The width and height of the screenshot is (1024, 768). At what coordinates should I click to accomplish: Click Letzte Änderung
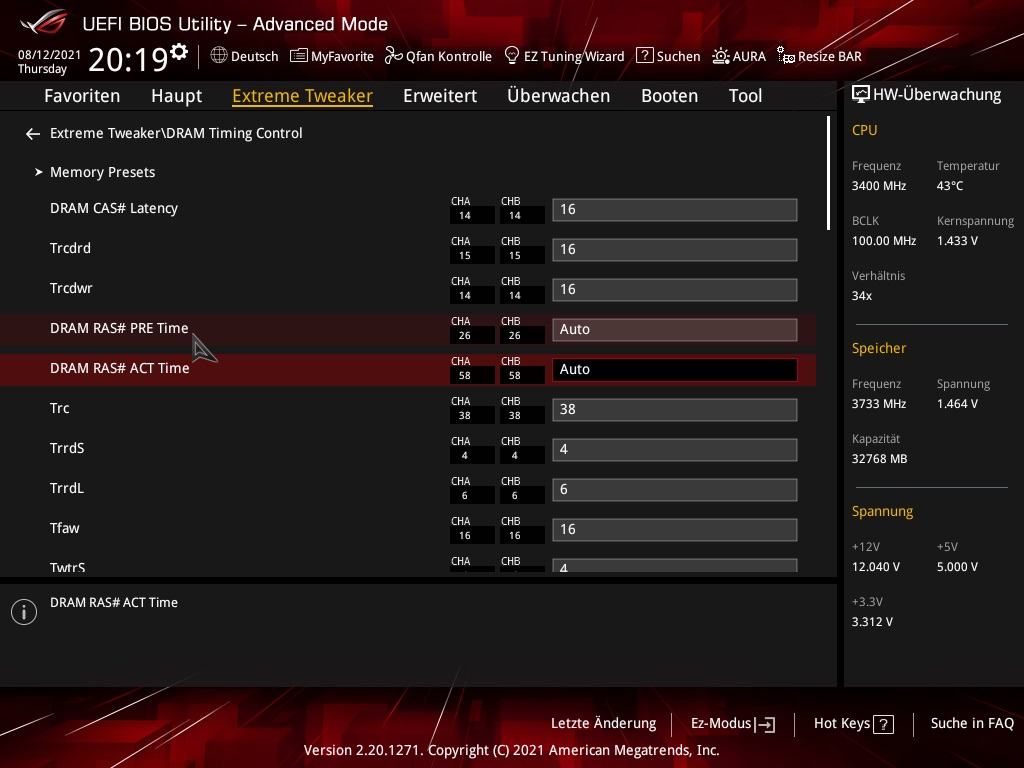point(603,723)
